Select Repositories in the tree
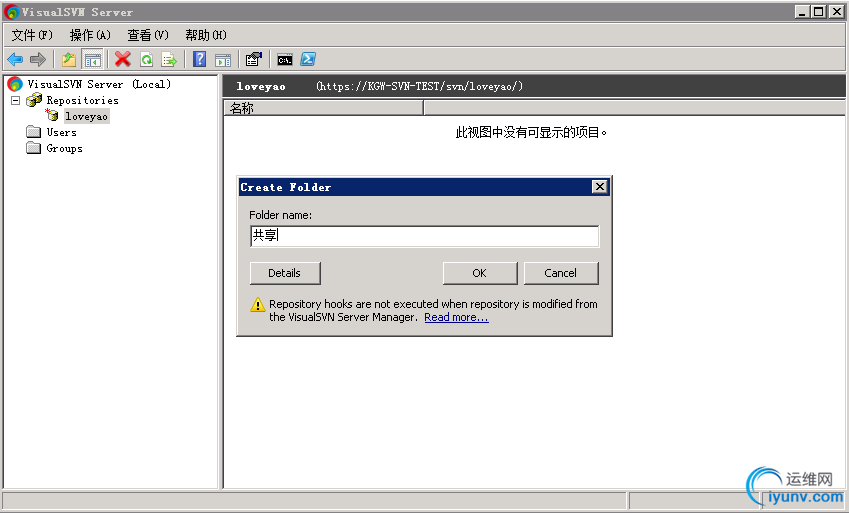The height and width of the screenshot is (513, 849). pos(82,100)
